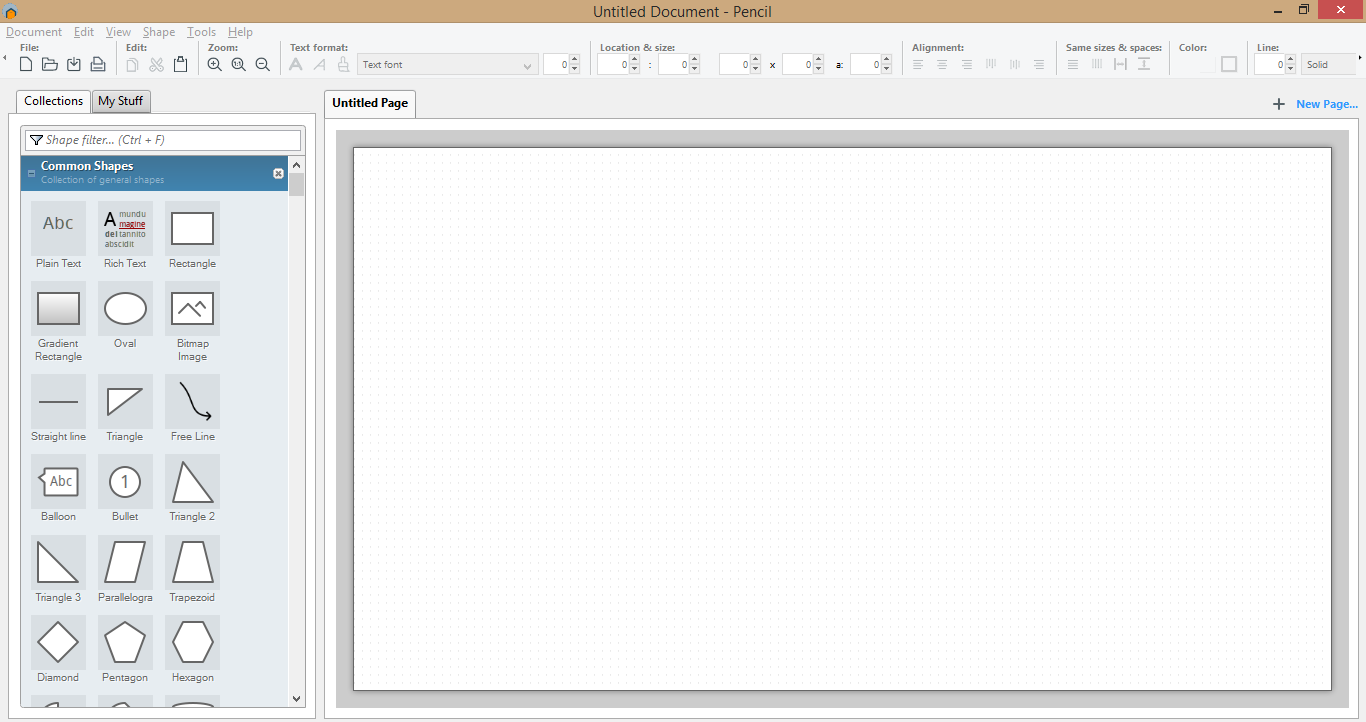
Task: Align left using first Alignment icon
Action: [918, 65]
